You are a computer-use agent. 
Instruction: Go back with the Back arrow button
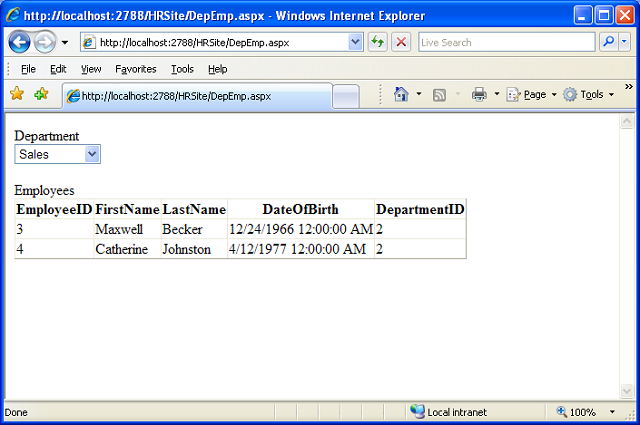19,42
